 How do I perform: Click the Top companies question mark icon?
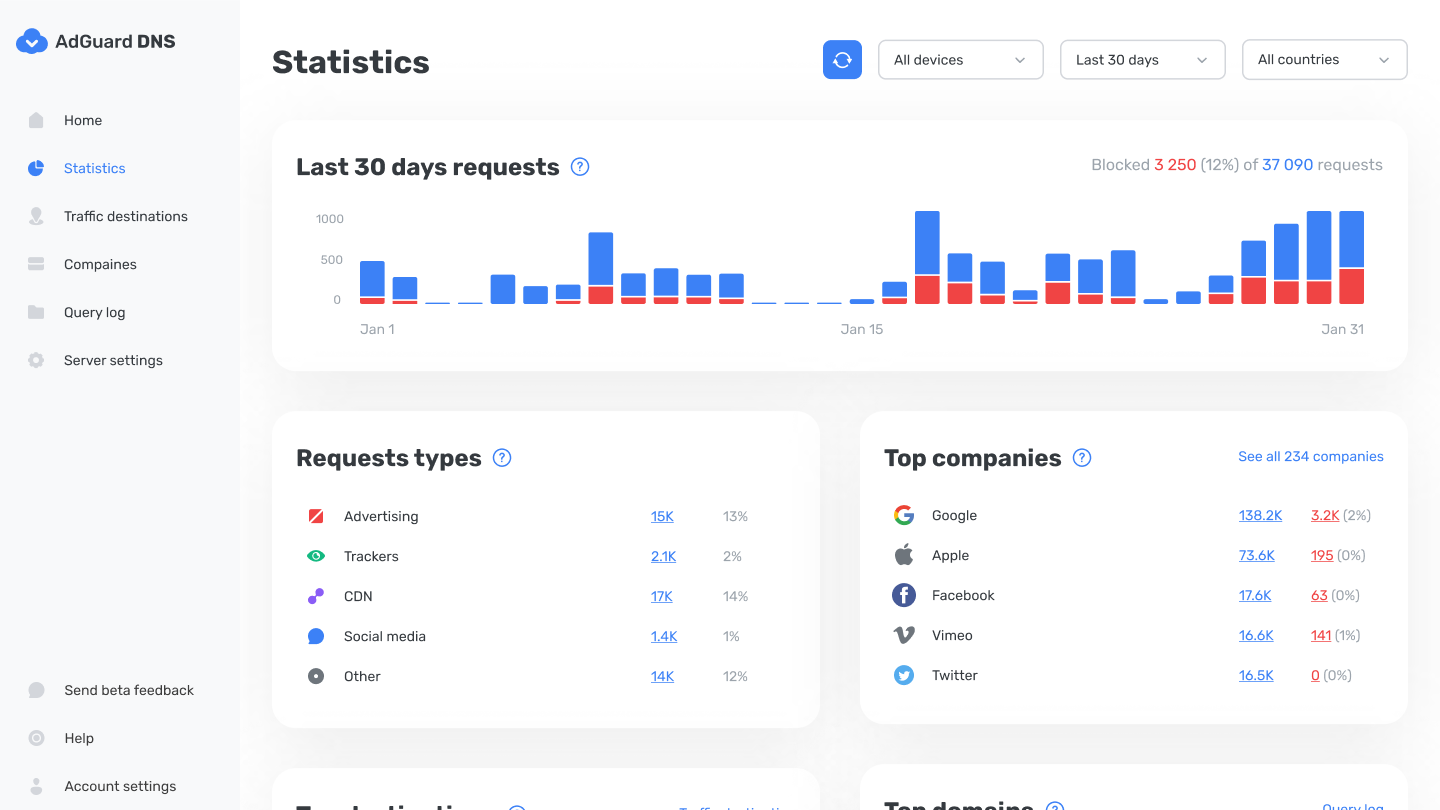(x=1082, y=458)
